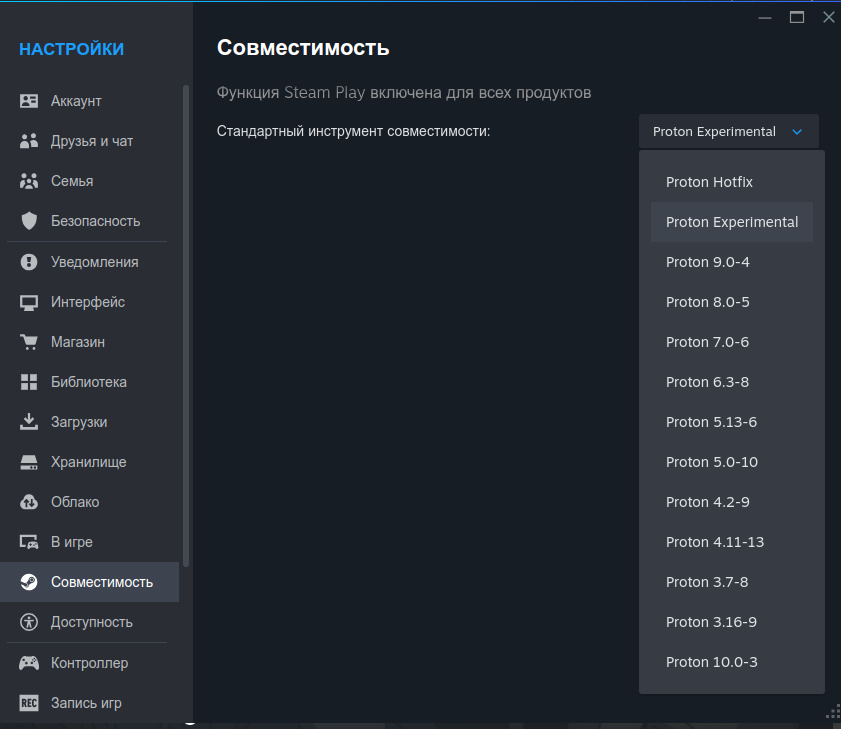Go to the Хранилище settings section
The width and height of the screenshot is (841, 729).
click(x=88, y=462)
